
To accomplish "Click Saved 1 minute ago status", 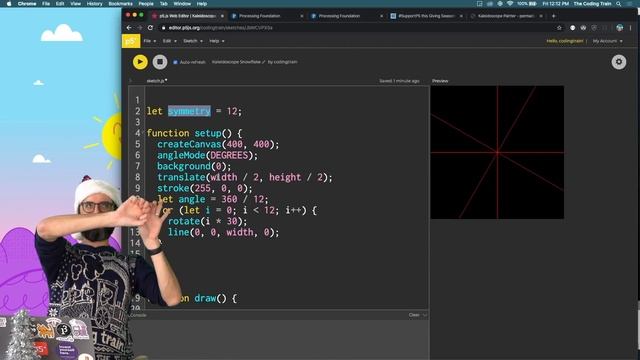I will [399, 81].
